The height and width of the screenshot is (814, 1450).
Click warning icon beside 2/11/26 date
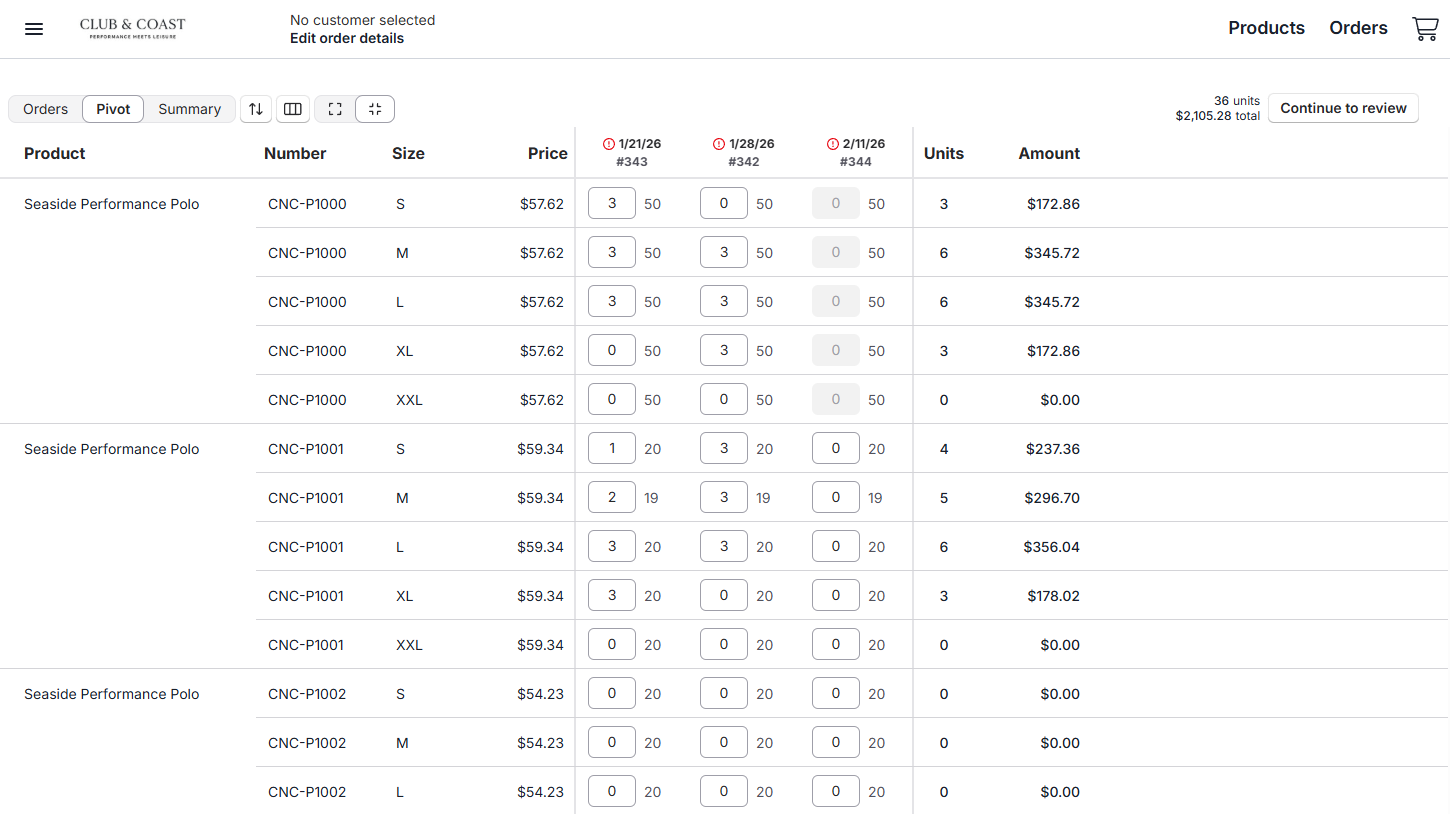tap(833, 144)
